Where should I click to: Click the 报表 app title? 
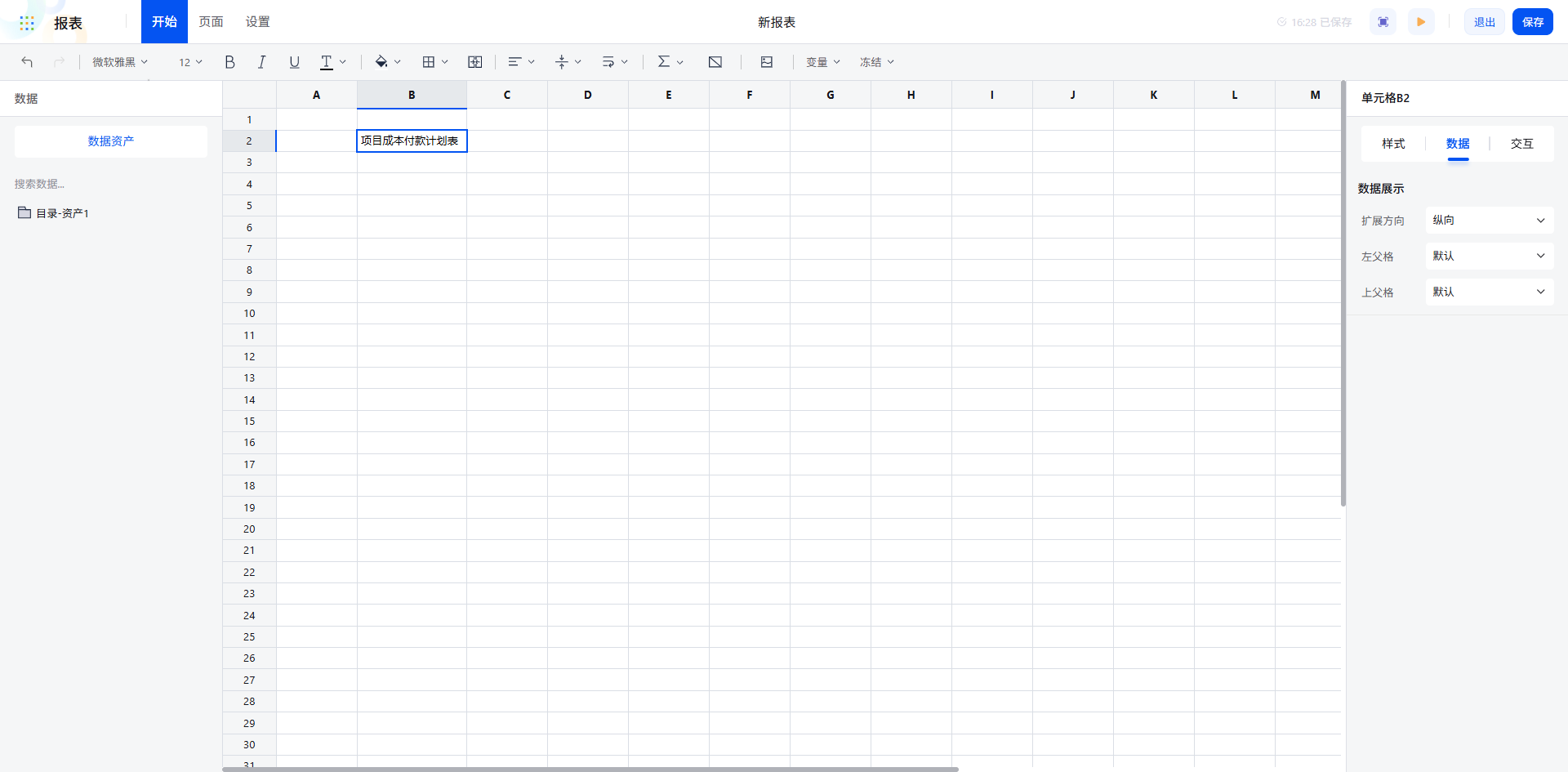click(68, 23)
